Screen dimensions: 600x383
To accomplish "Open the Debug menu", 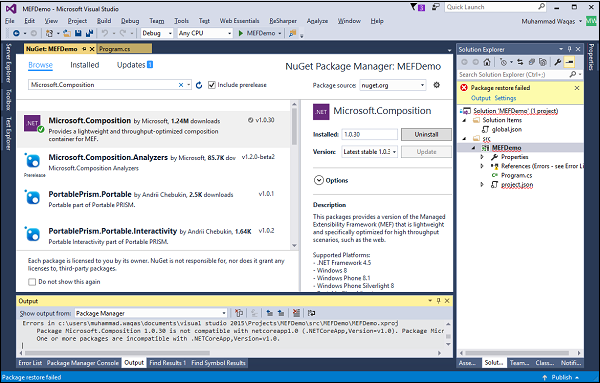I will tap(130, 21).
